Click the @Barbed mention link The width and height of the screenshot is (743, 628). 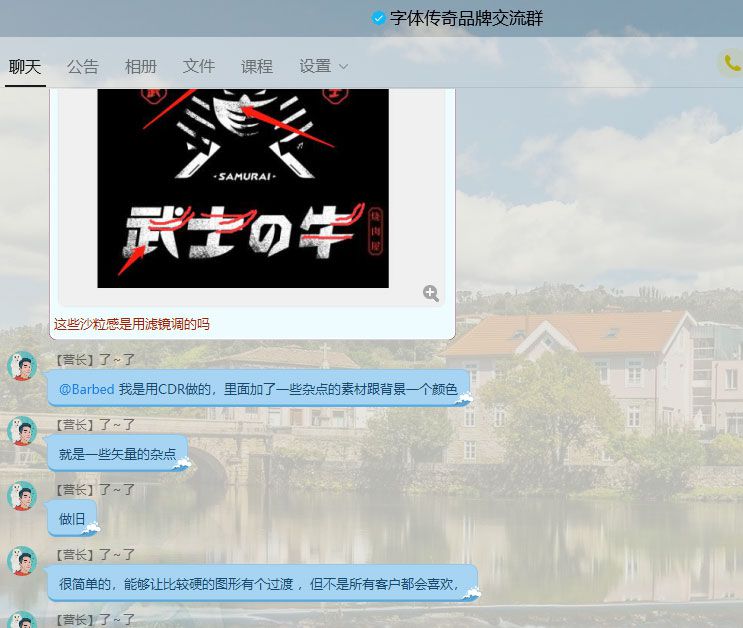(x=86, y=389)
